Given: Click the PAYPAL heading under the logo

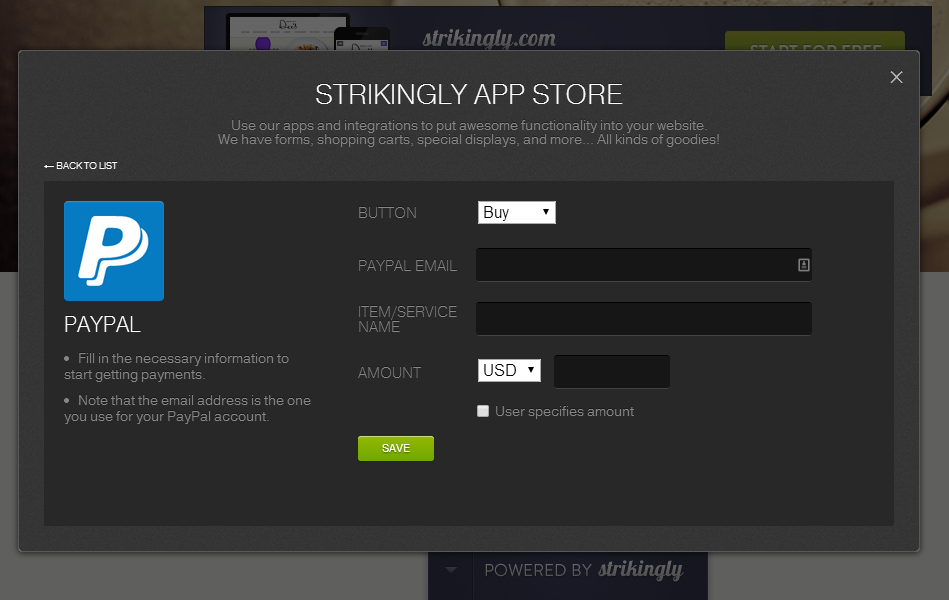Looking at the screenshot, I should [x=102, y=325].
